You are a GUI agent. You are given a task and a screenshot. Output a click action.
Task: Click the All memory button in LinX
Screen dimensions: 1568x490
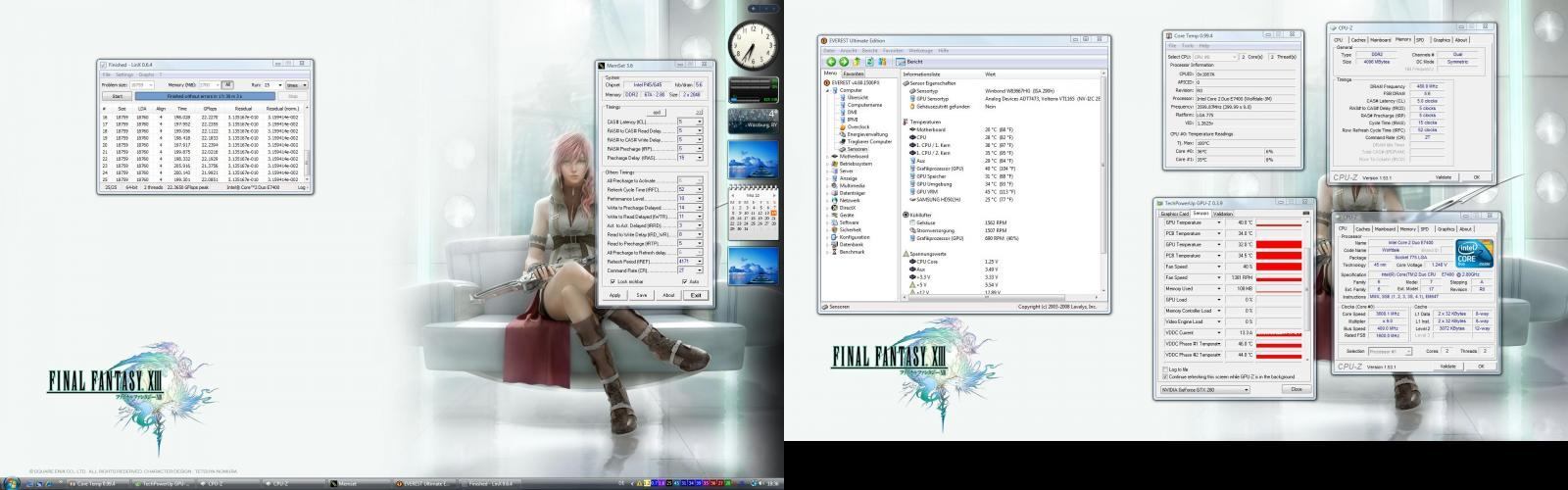227,84
